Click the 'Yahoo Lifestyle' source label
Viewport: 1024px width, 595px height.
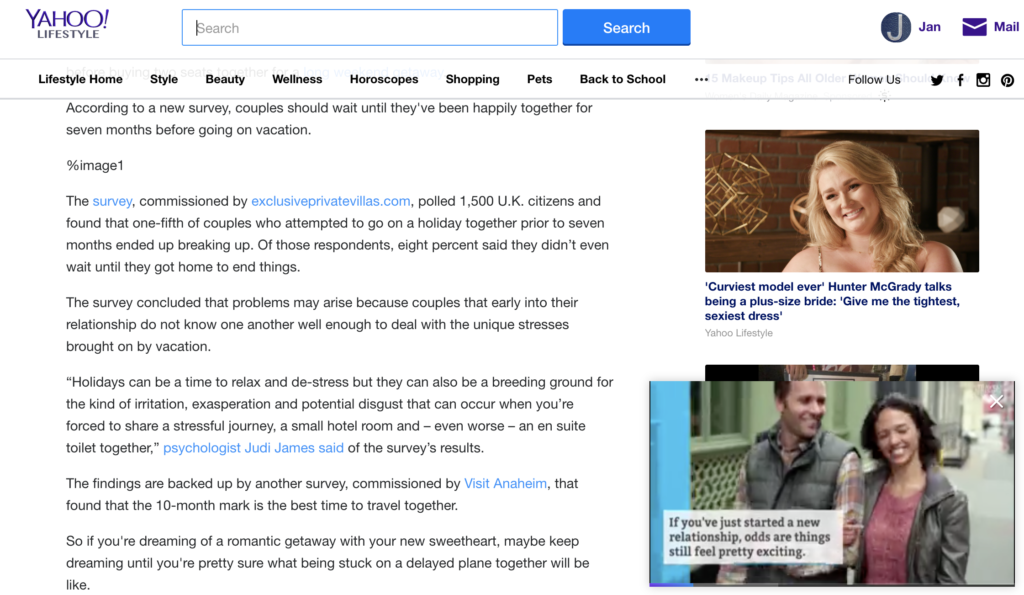point(739,333)
